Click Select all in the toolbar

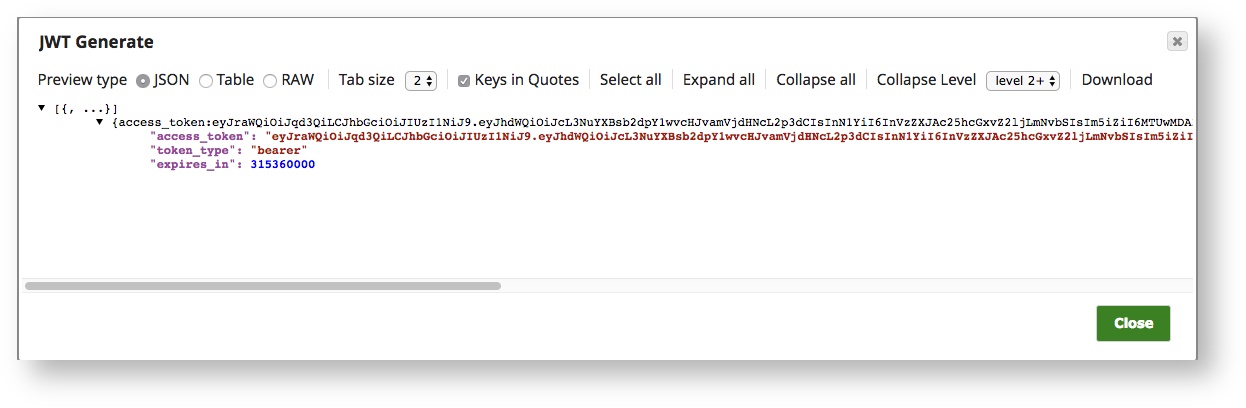630,80
